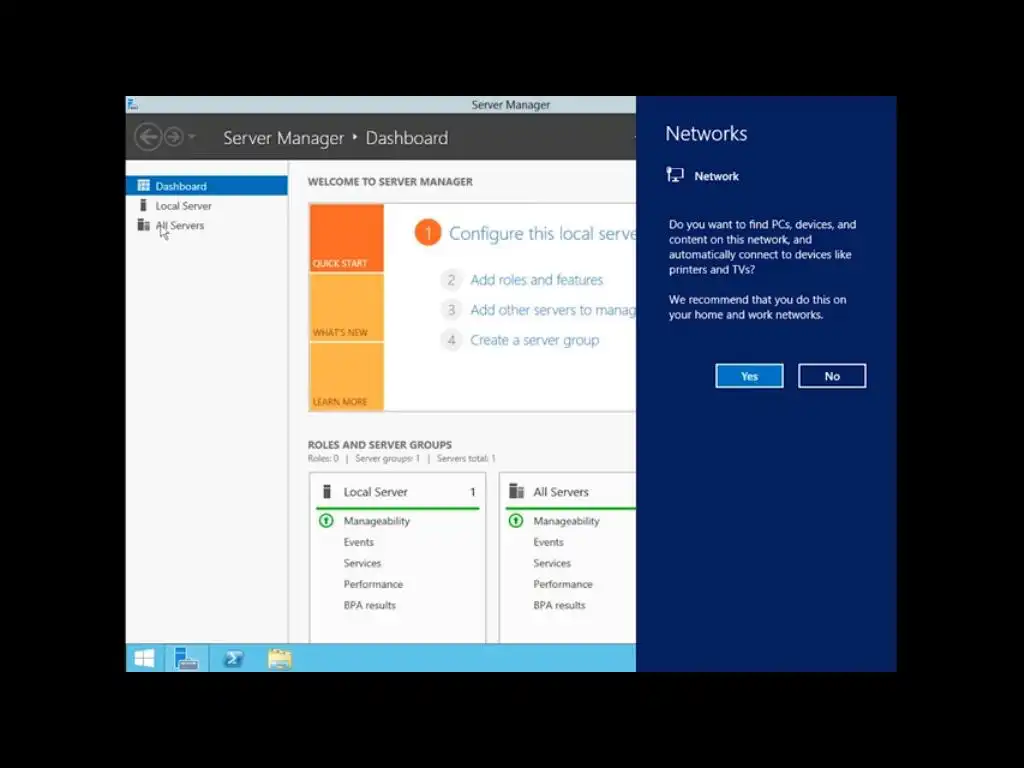Click the Network name label
The width and height of the screenshot is (1024, 768).
click(x=716, y=176)
